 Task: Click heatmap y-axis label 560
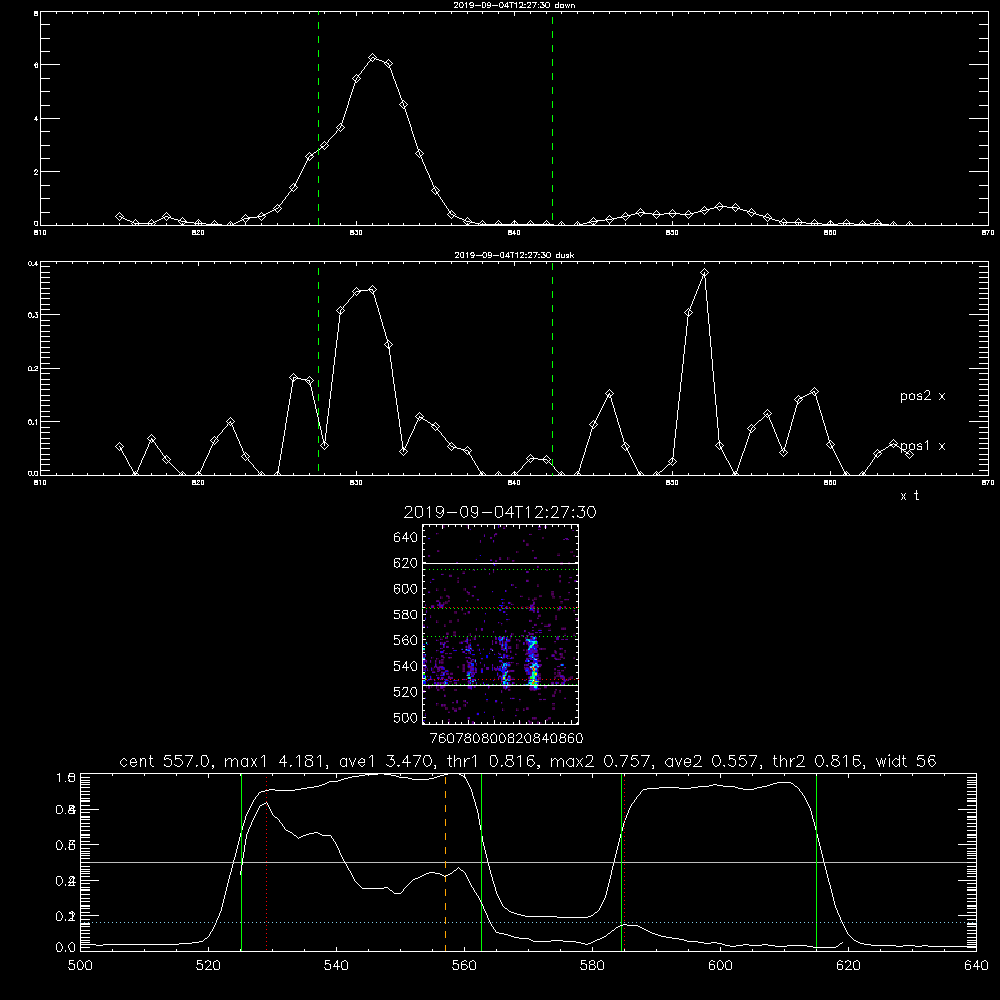pos(406,640)
